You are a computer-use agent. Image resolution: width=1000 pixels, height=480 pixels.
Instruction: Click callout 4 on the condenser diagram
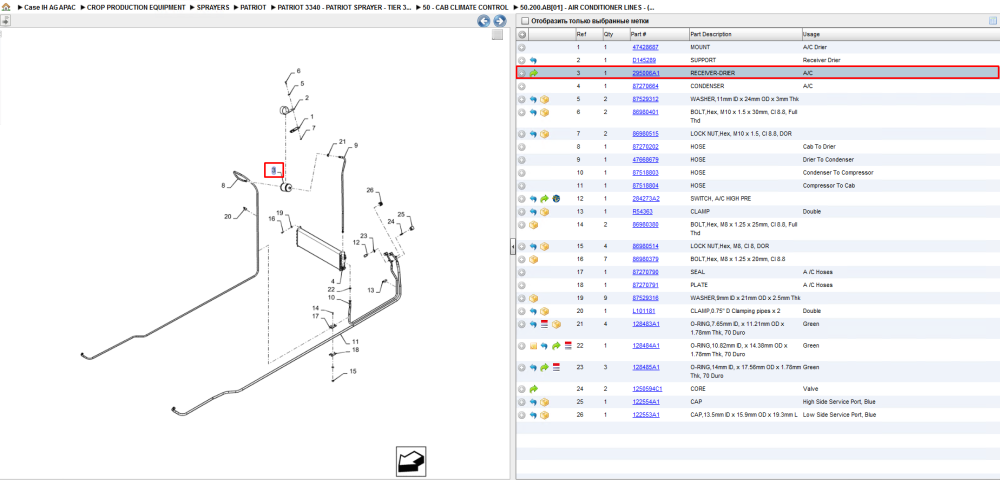332,281
